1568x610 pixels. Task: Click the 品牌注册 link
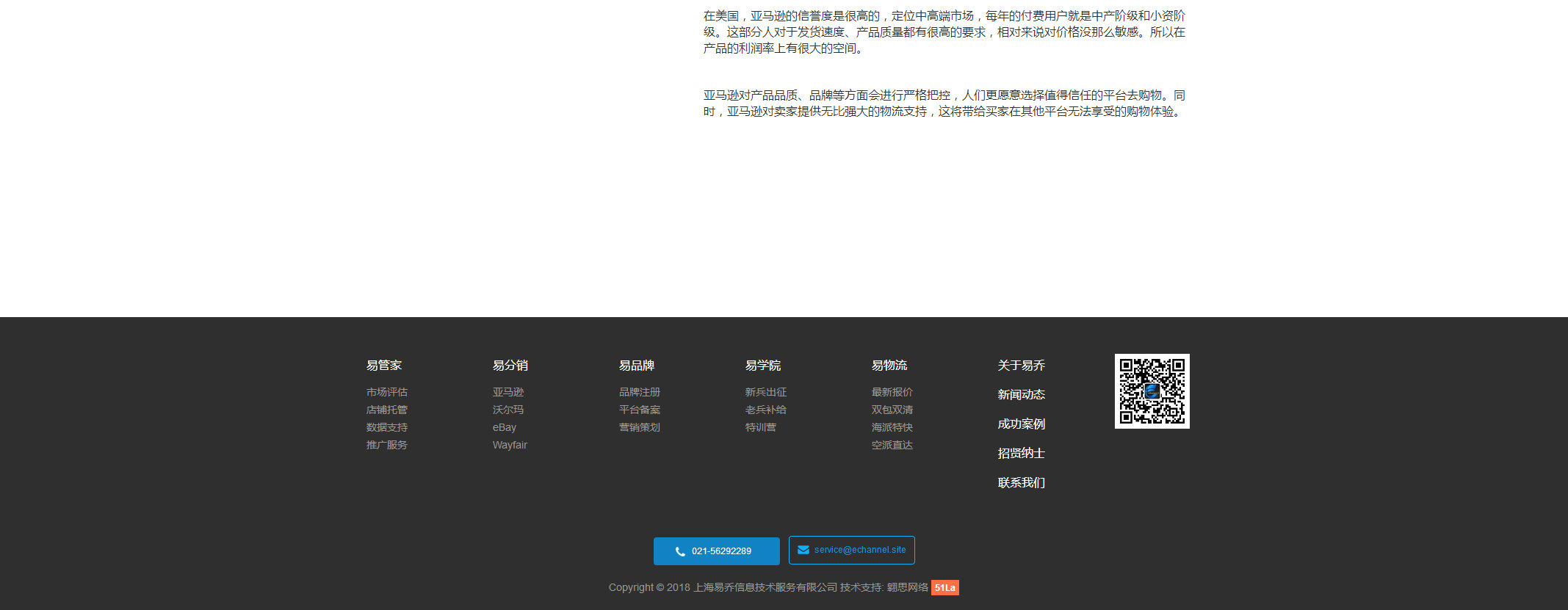pos(639,393)
